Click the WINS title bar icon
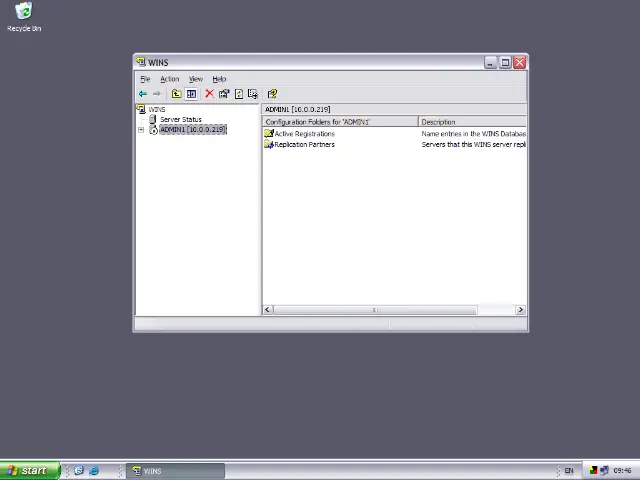The width and height of the screenshot is (640, 480). pos(141,62)
